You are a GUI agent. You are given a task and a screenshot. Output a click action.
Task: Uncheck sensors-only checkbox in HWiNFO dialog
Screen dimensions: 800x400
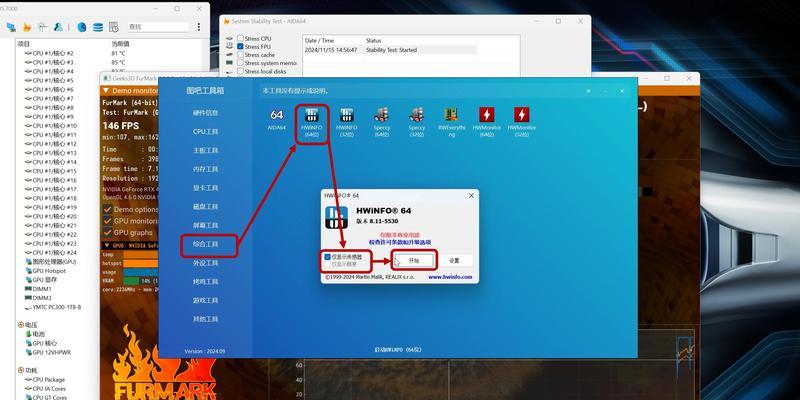(328, 257)
